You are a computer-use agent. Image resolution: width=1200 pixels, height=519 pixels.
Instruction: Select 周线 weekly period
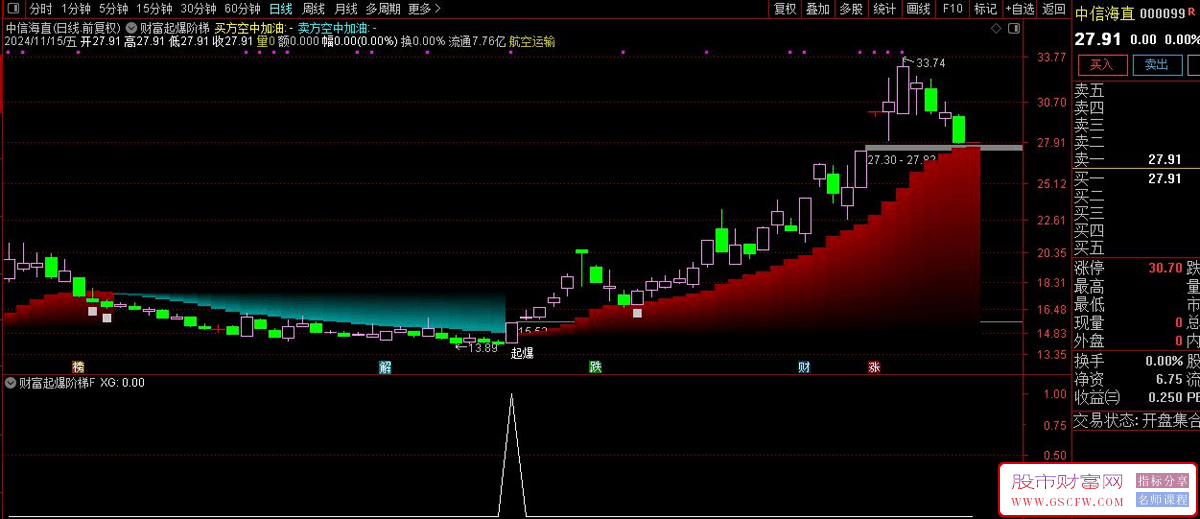(x=313, y=9)
